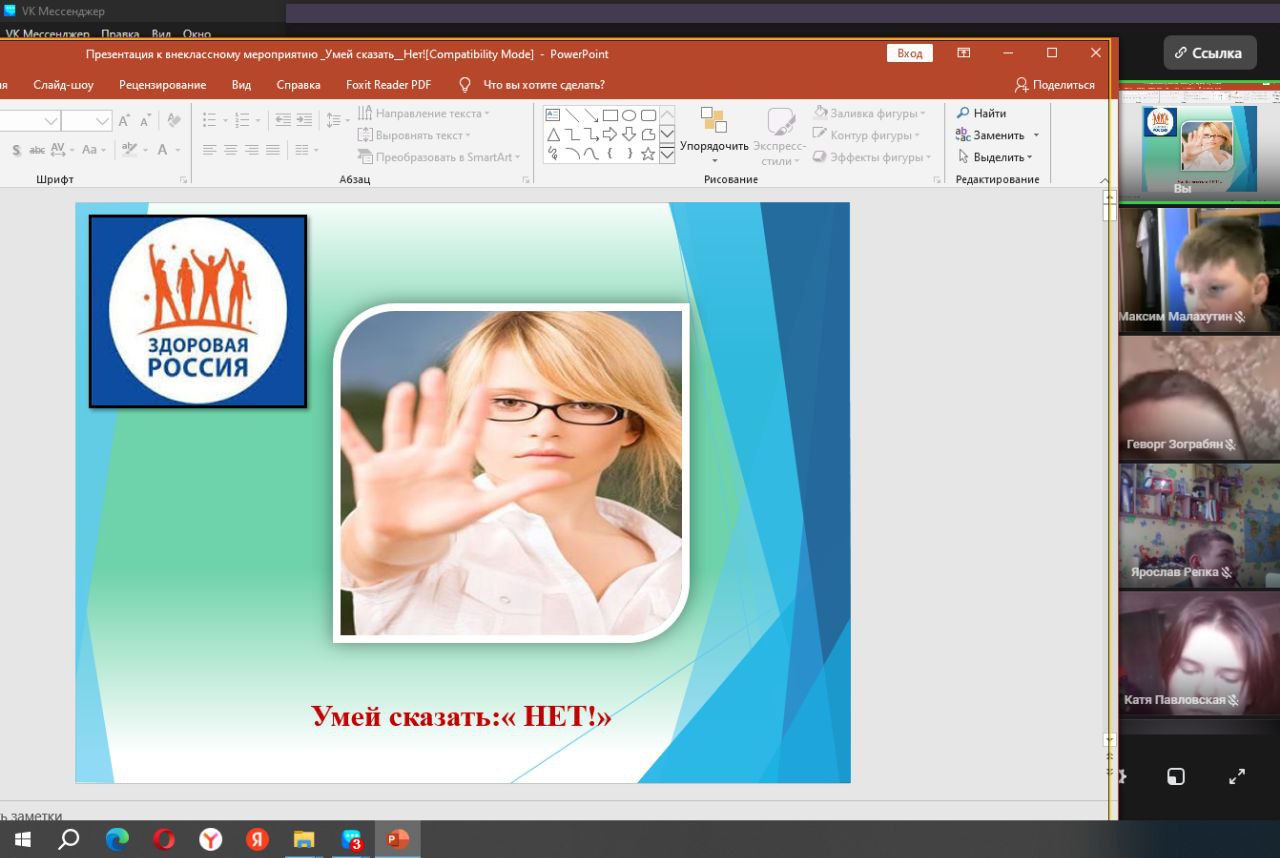Open the Справка tab
The image size is (1280, 858).
(298, 85)
